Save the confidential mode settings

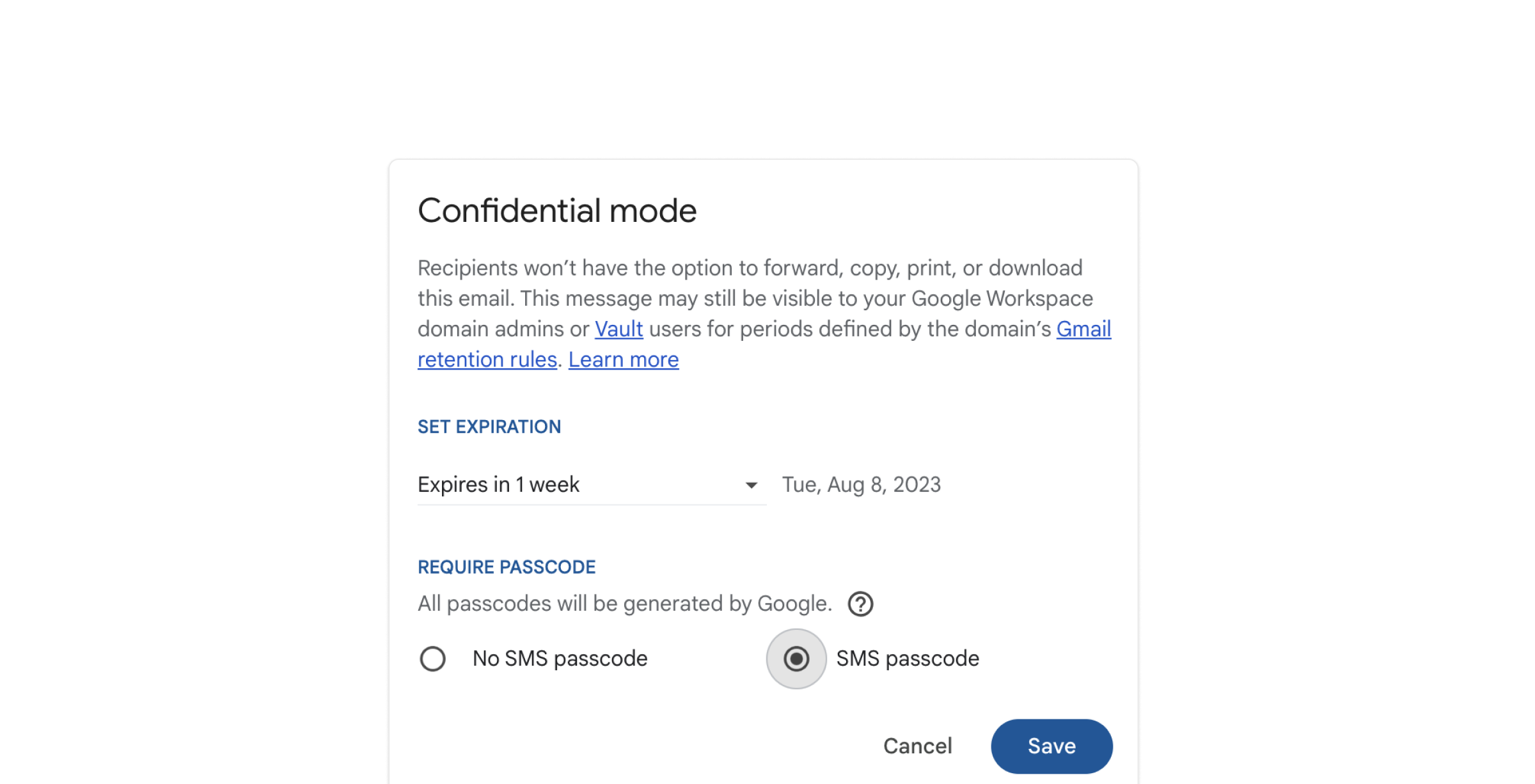[x=1051, y=746]
